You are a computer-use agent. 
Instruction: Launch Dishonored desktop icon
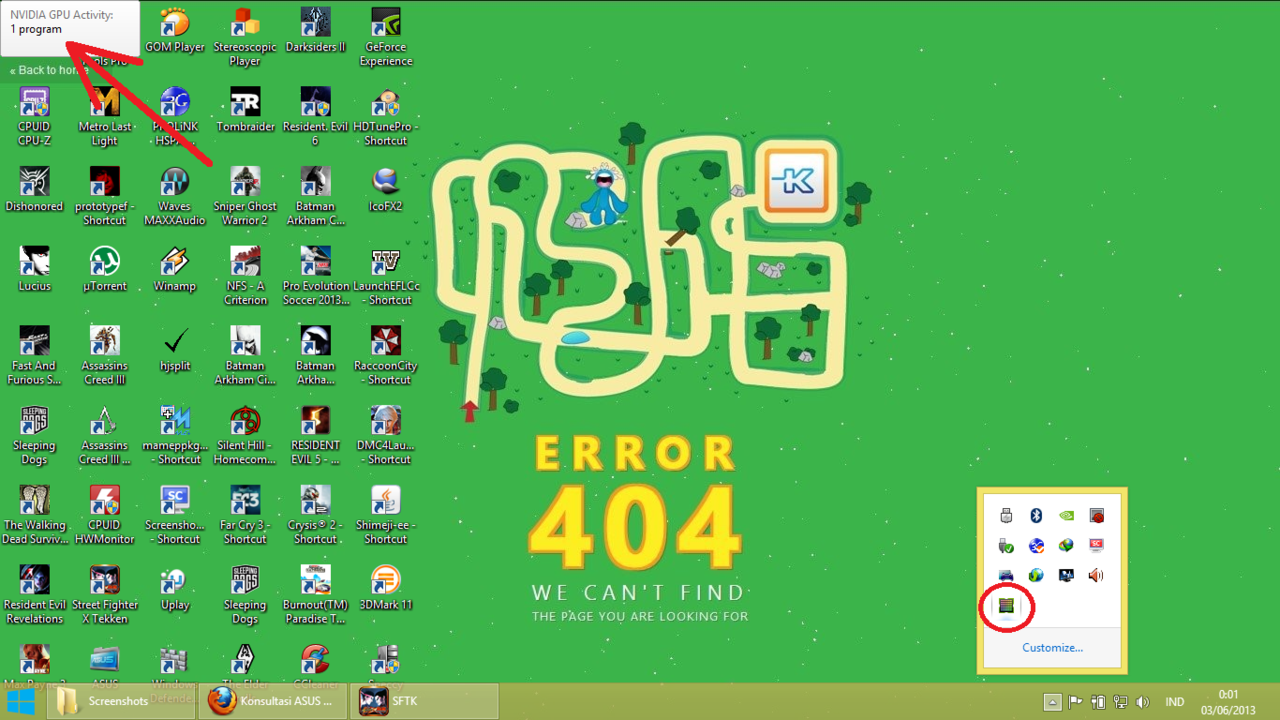point(34,189)
